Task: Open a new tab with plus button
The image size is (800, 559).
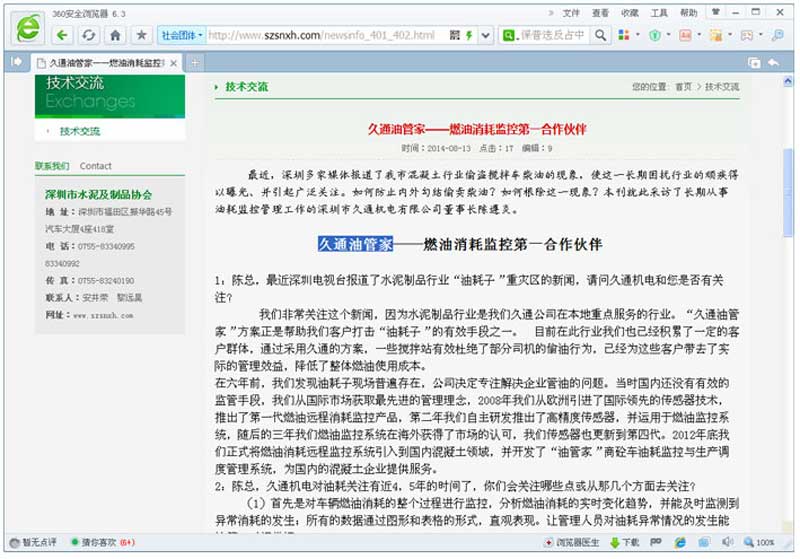Action: [196, 62]
